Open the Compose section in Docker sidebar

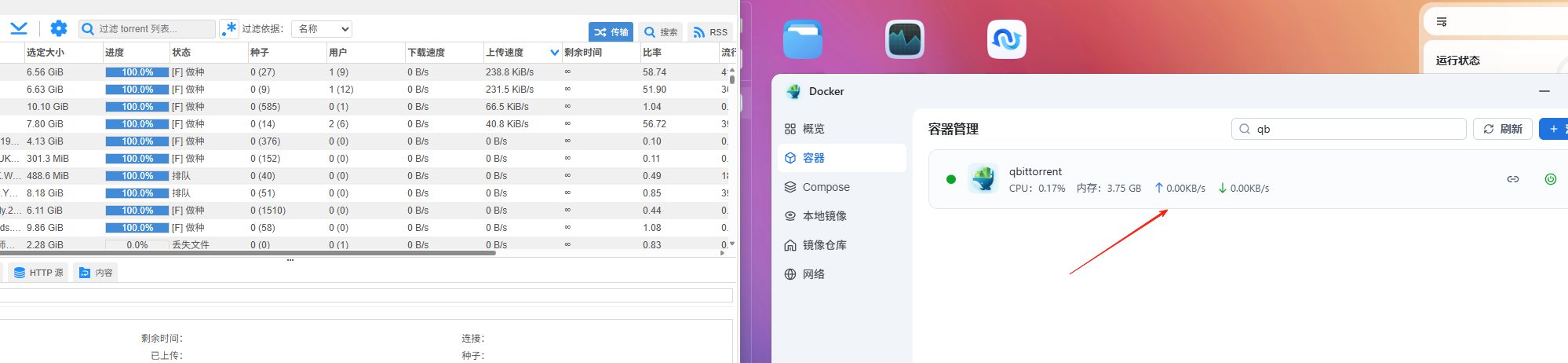(x=826, y=187)
